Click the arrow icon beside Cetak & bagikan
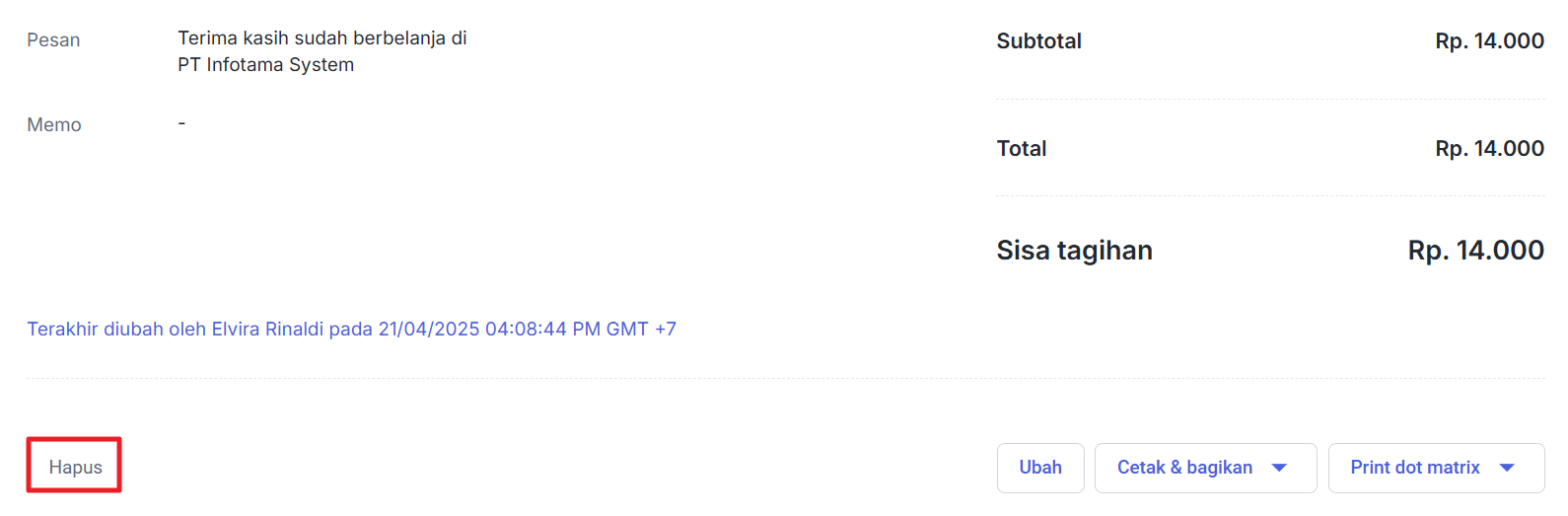This screenshot has height=516, width=1568. pyautogui.click(x=1279, y=468)
